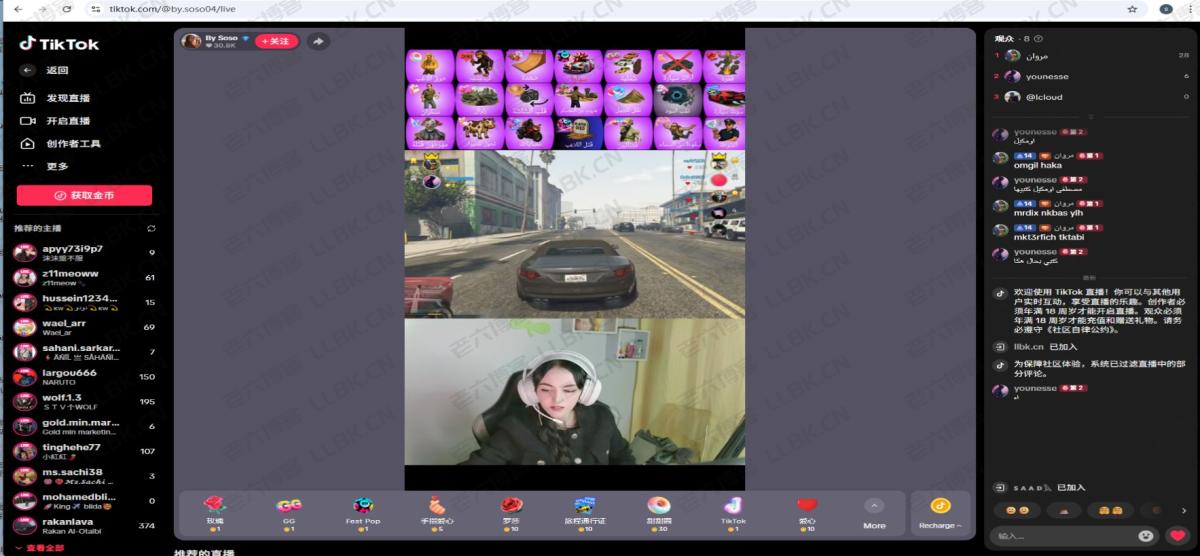Click the 'mrdix nkbas ylh' chat comment
1200x556 pixels.
(1049, 213)
